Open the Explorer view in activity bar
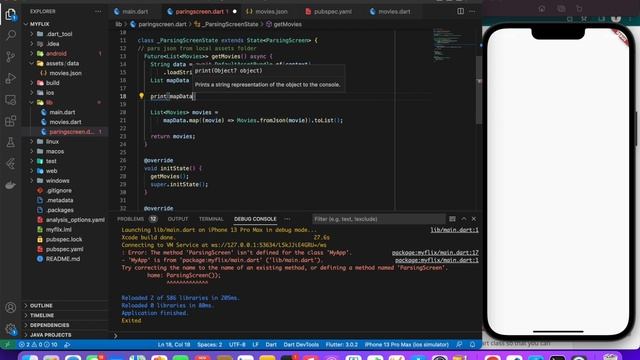This screenshot has height=360, width=640. click(x=11, y=15)
